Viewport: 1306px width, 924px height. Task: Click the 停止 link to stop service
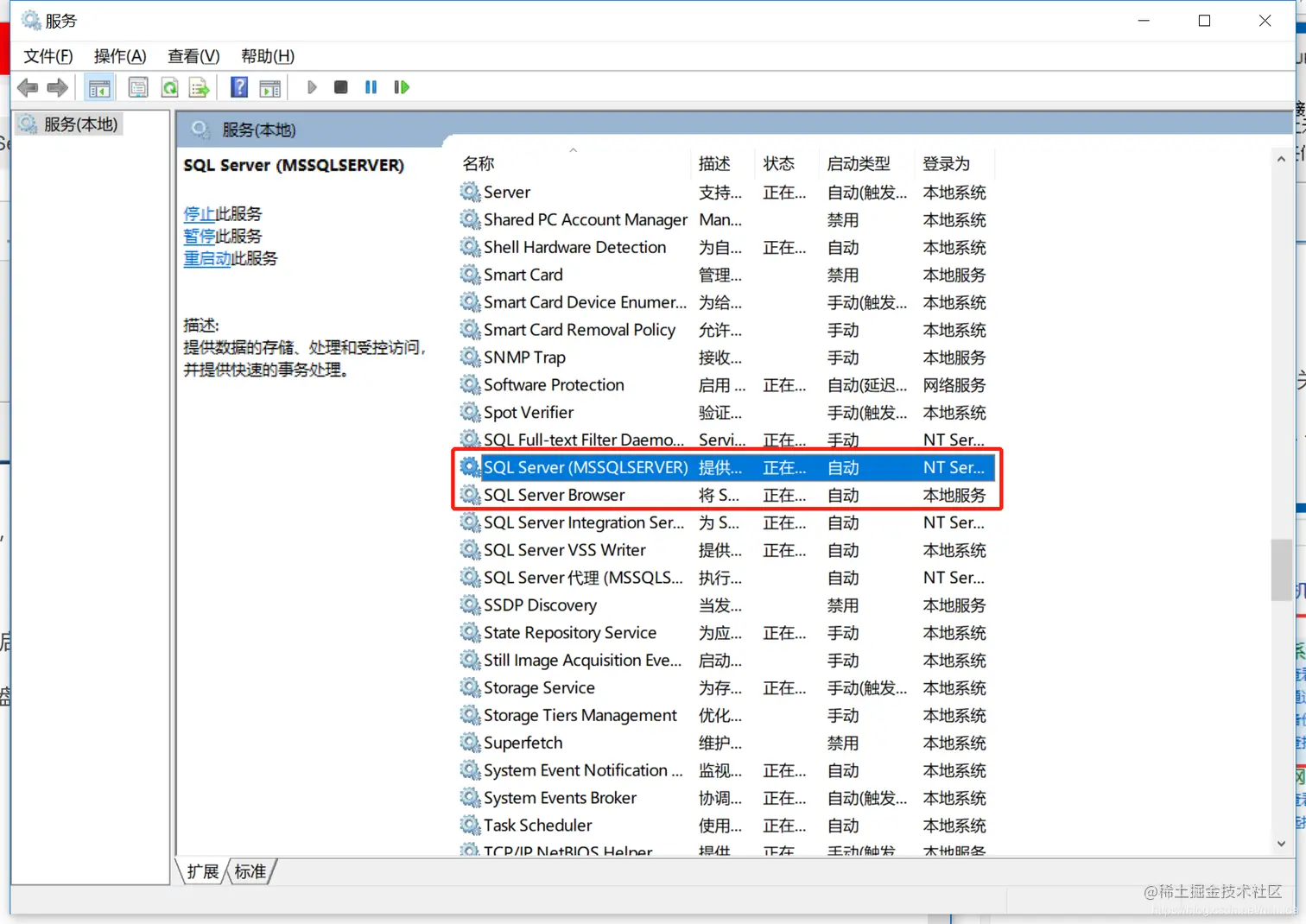click(x=199, y=213)
